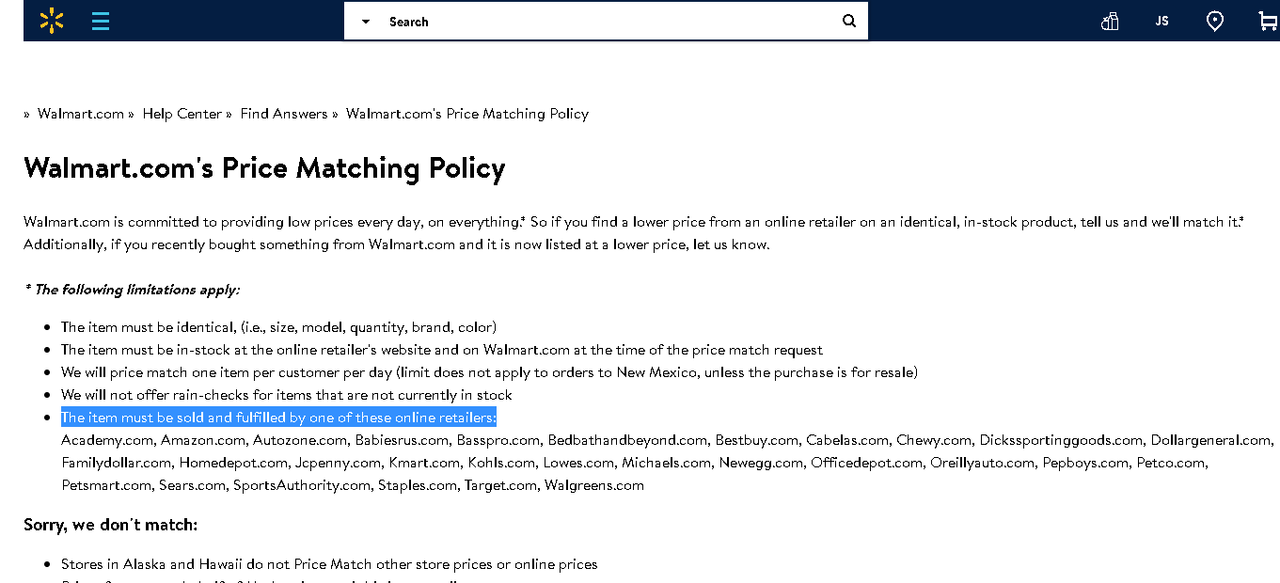Open the hamburger navigation menu

tap(101, 20)
